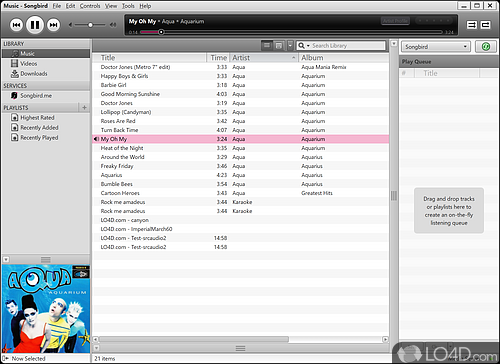Click the horizontal scrollbar right arrow
The image size is (500, 364).
point(385,339)
